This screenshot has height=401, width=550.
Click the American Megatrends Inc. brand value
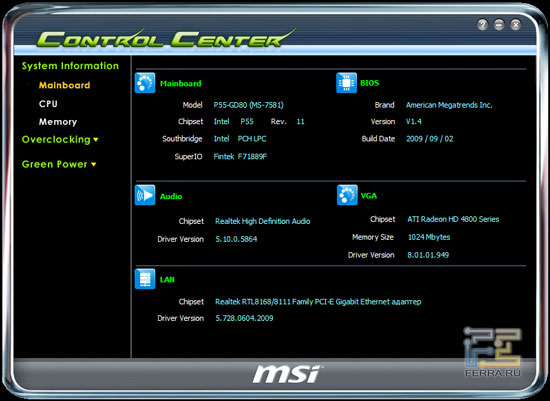pos(449,105)
